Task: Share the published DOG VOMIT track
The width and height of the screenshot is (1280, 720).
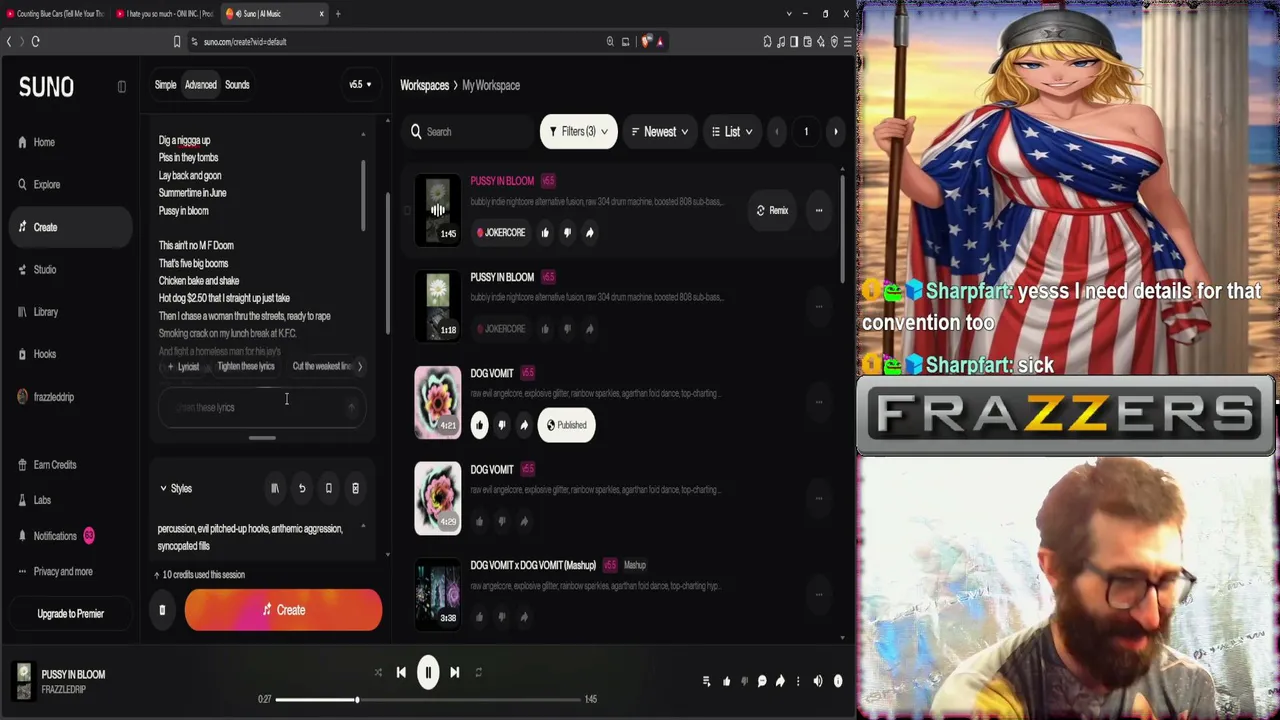Action: click(x=523, y=425)
